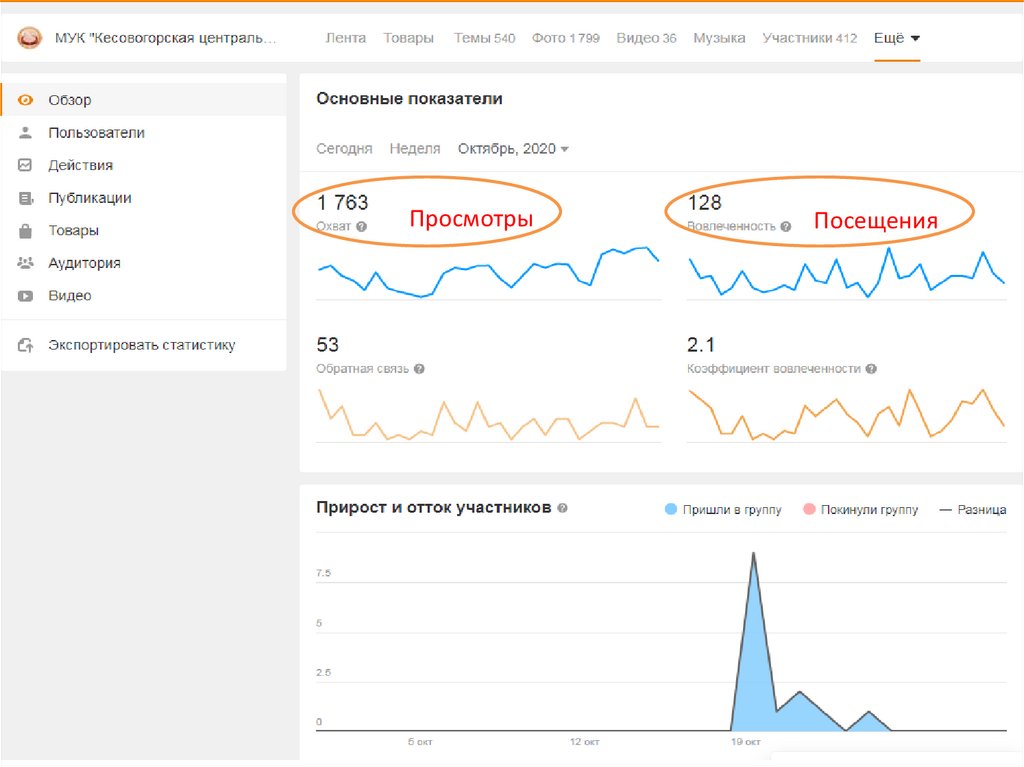Select the Неделя period filter

pos(415,149)
